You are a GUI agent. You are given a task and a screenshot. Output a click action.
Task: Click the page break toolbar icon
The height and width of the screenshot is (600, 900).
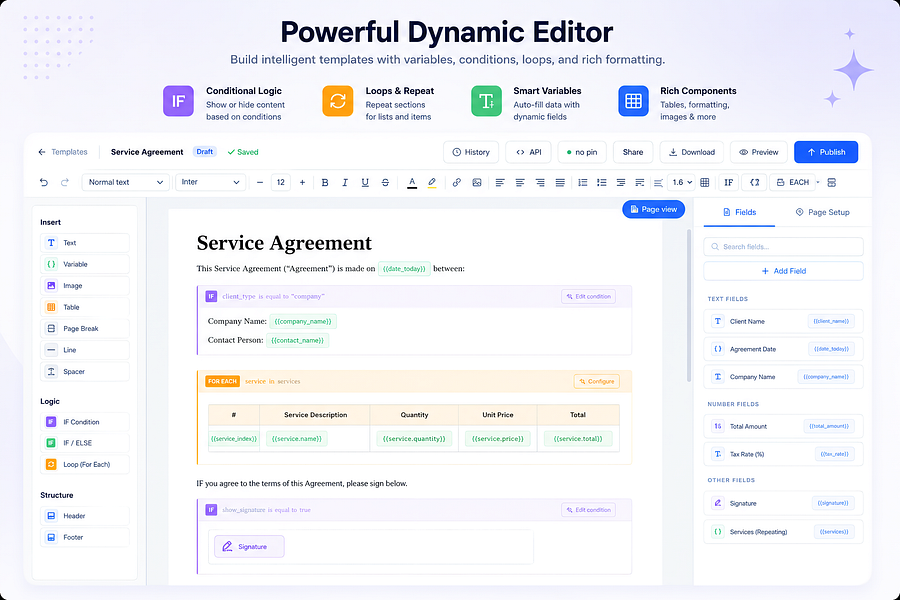pyautogui.click(x=832, y=183)
